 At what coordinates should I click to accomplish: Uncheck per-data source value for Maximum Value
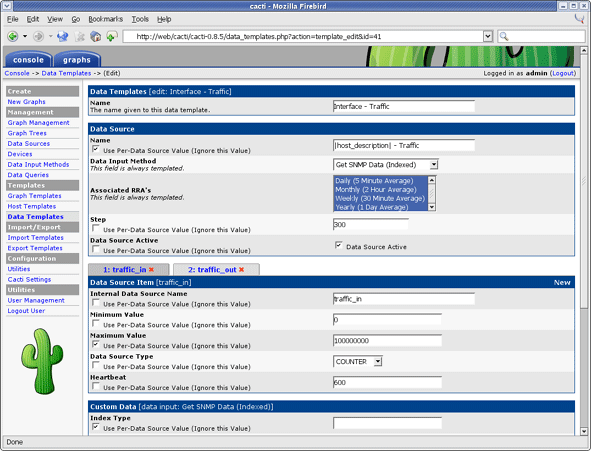pyautogui.click(x=96, y=344)
